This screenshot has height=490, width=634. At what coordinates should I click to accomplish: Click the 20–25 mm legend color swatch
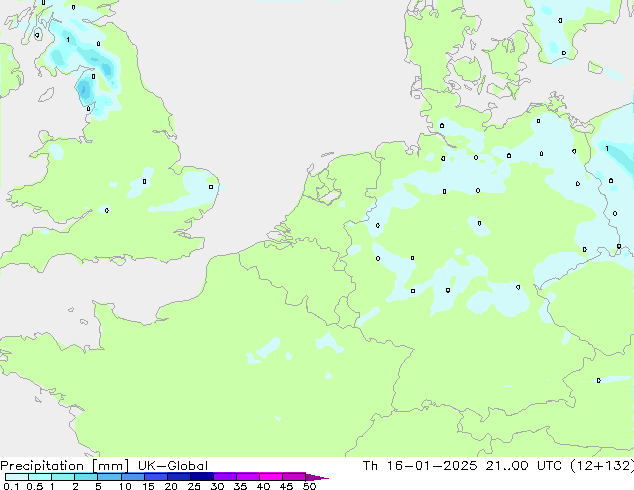(x=179, y=477)
